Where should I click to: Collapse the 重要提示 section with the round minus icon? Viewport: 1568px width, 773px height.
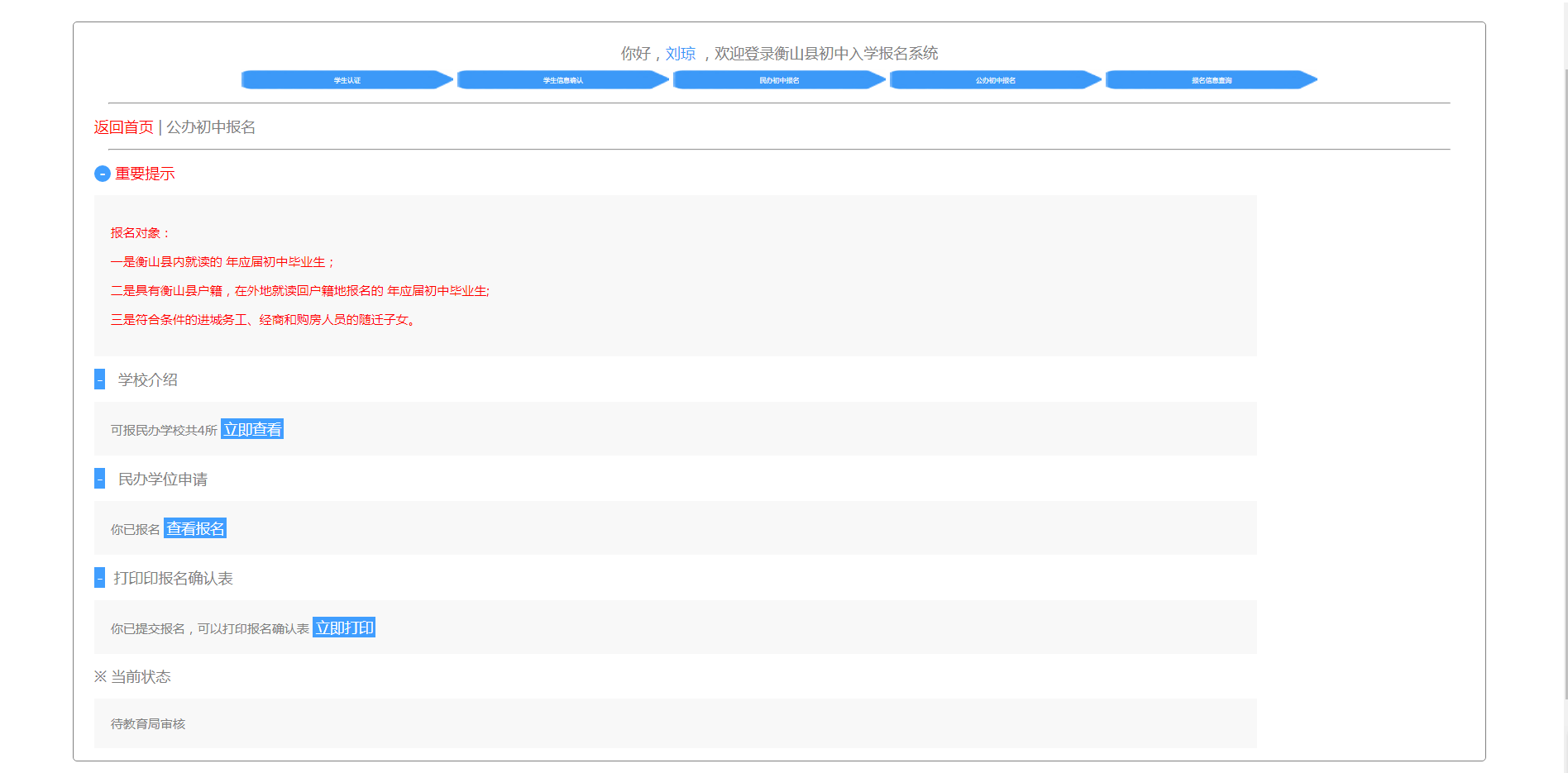click(102, 174)
